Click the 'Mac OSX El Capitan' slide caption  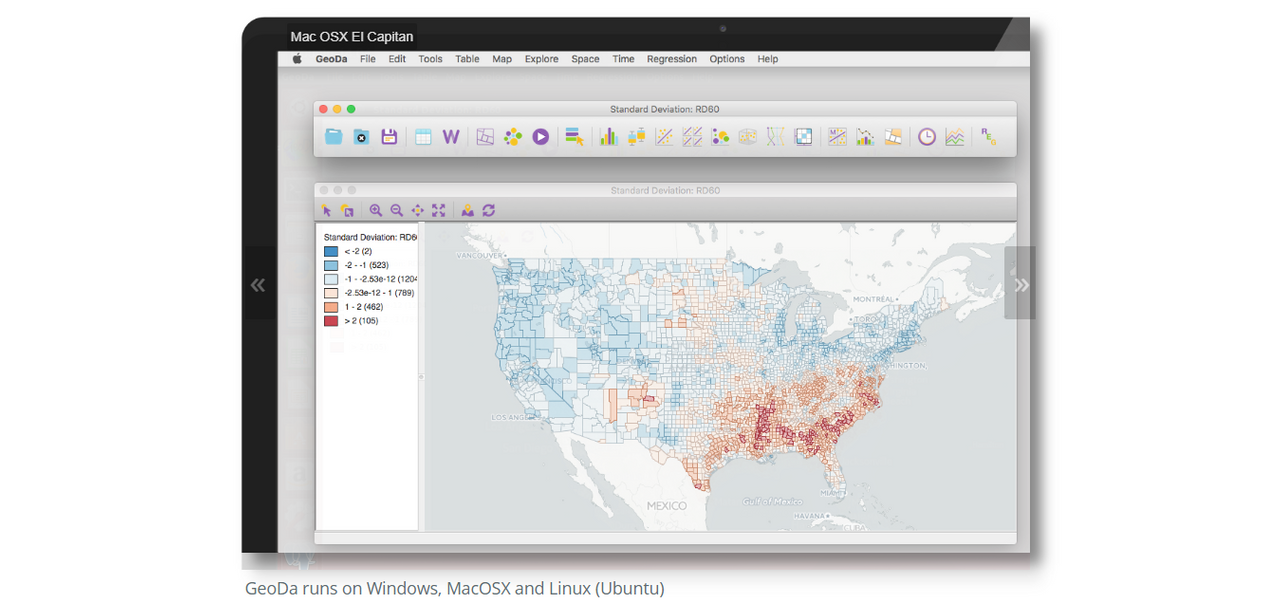tap(352, 37)
